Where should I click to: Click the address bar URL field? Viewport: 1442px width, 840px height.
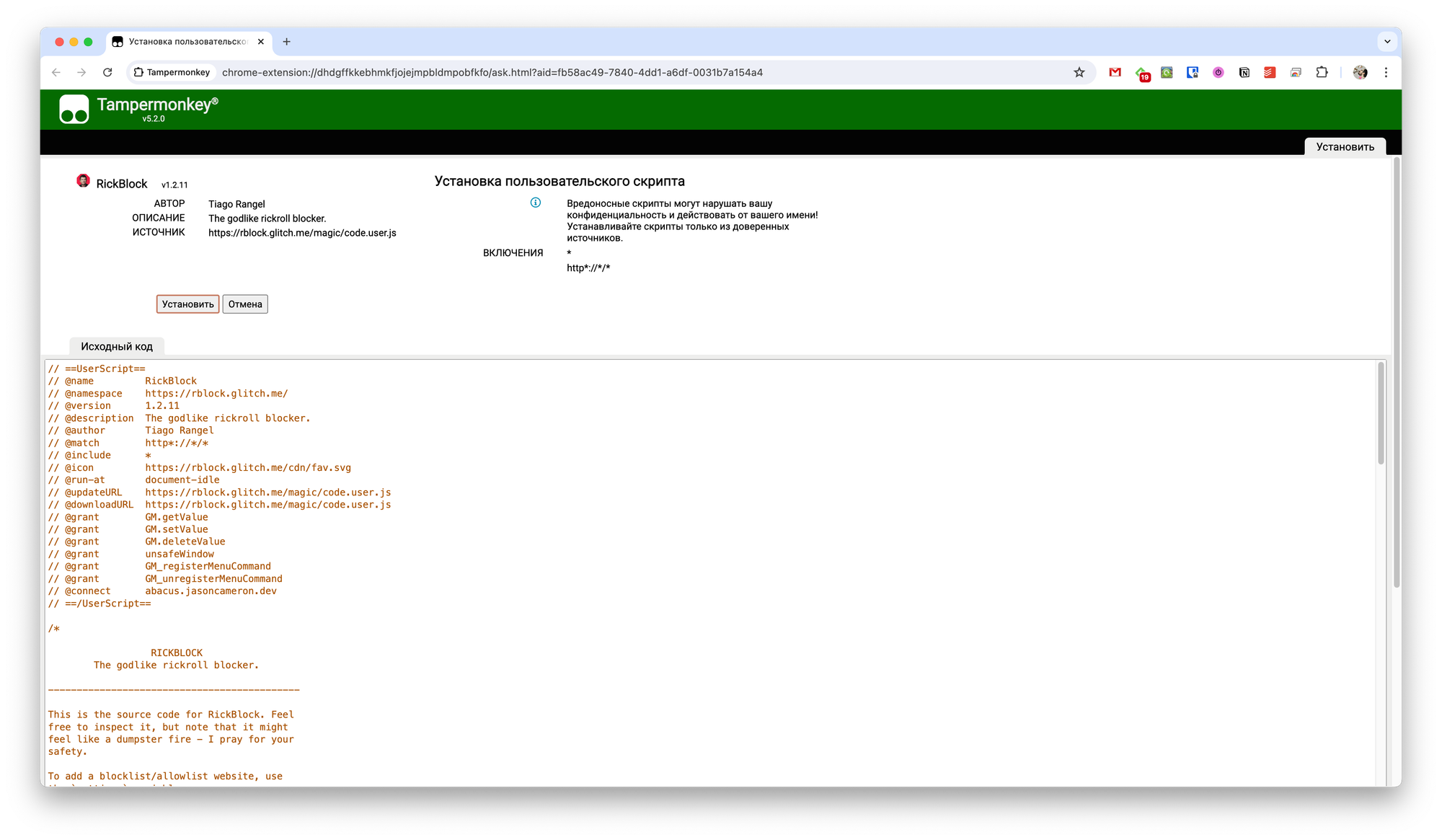point(492,72)
